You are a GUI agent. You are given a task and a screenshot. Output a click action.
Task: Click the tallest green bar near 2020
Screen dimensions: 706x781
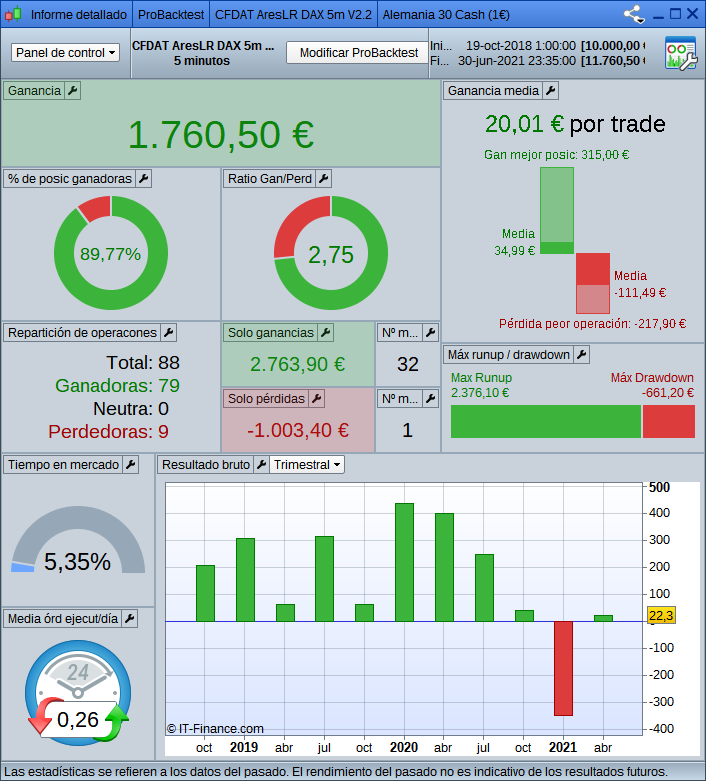coord(405,562)
